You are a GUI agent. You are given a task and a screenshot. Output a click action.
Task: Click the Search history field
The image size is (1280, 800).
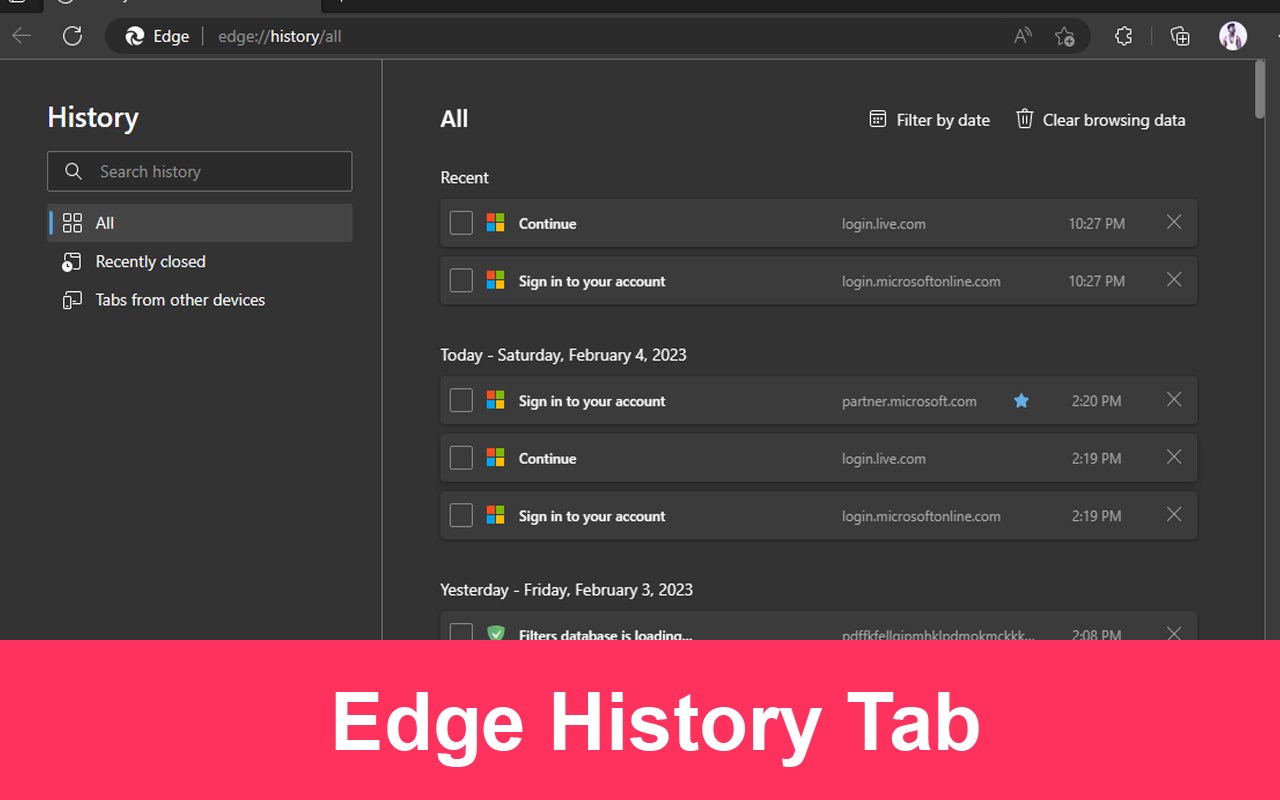[x=200, y=171]
